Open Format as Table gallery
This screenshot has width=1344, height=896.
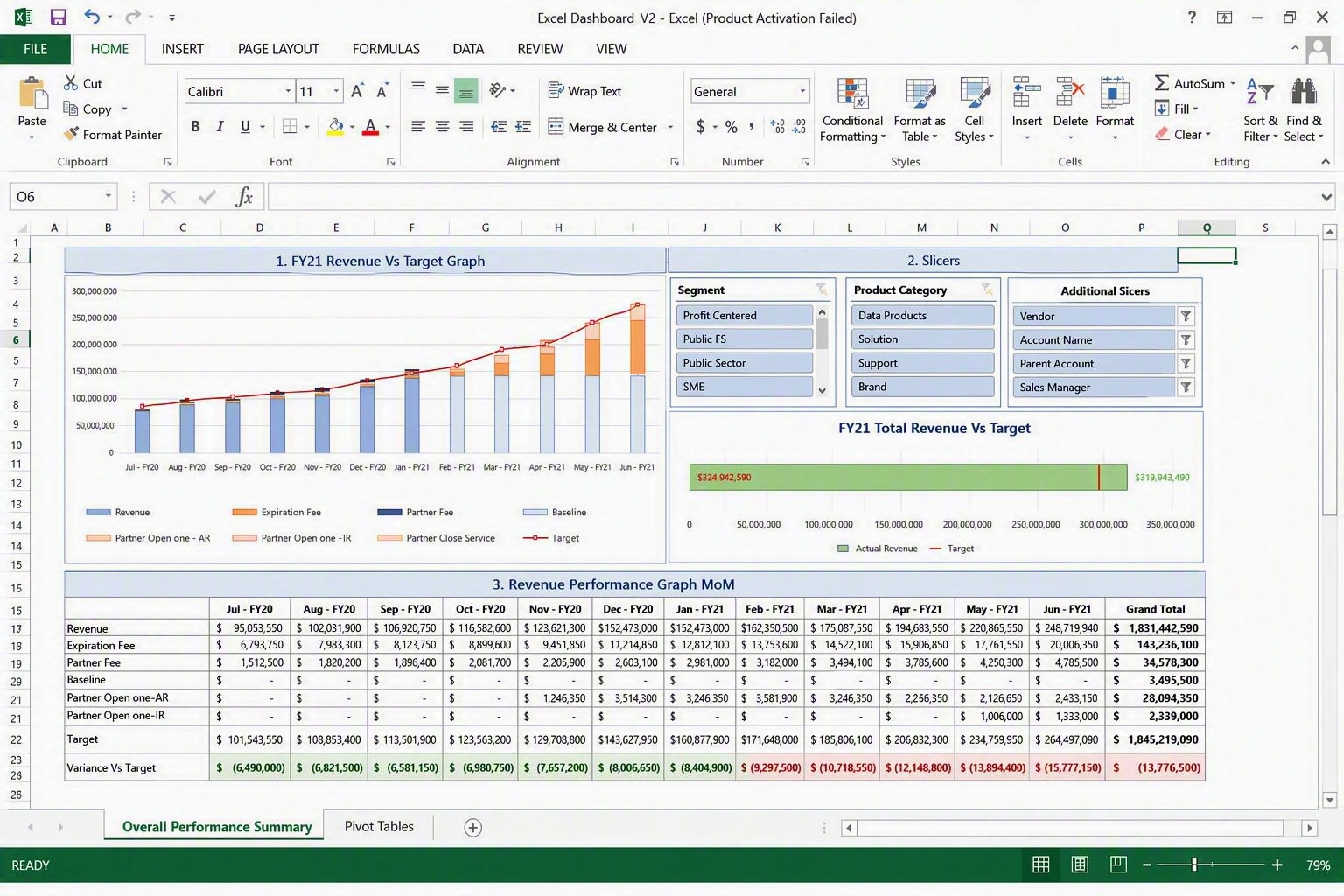pyautogui.click(x=920, y=109)
